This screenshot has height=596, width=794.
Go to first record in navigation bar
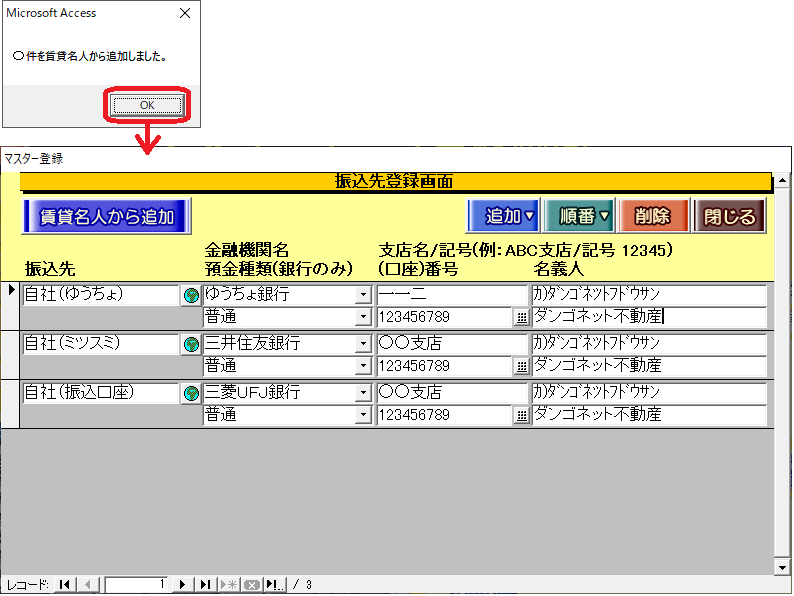[64, 584]
